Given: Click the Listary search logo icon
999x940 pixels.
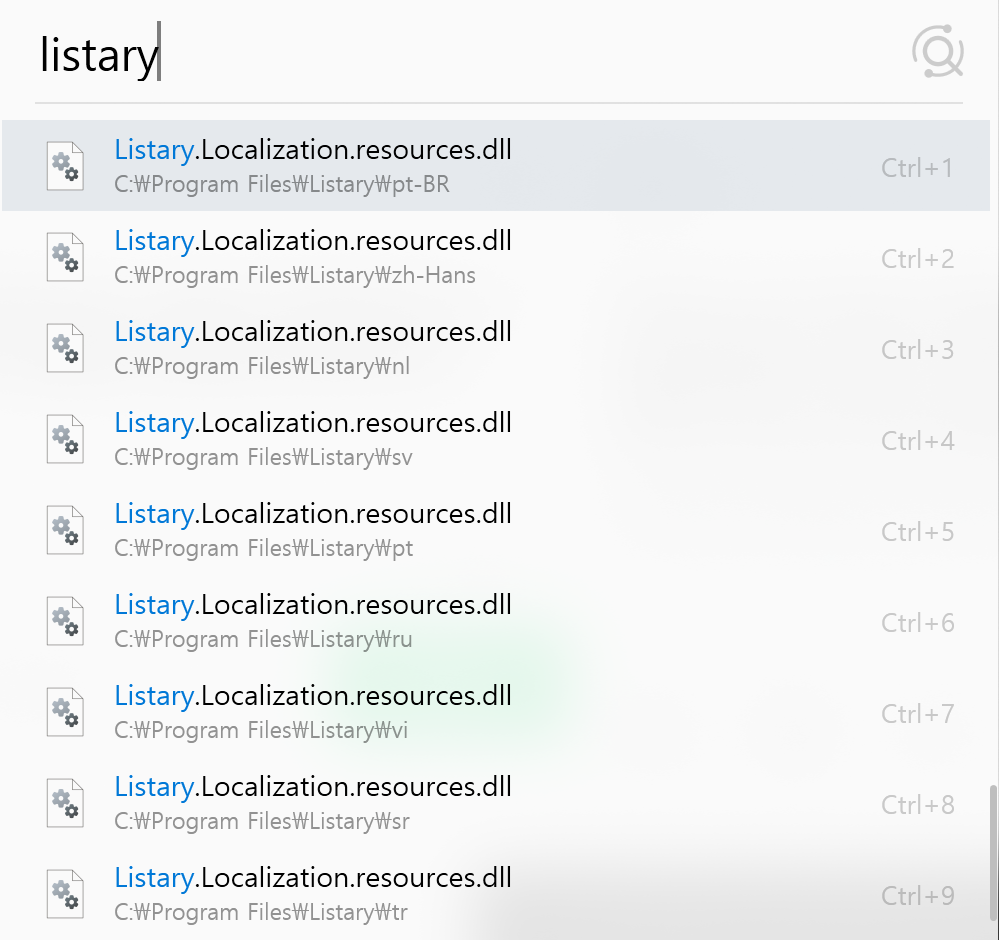Looking at the screenshot, I should [x=938, y=52].
